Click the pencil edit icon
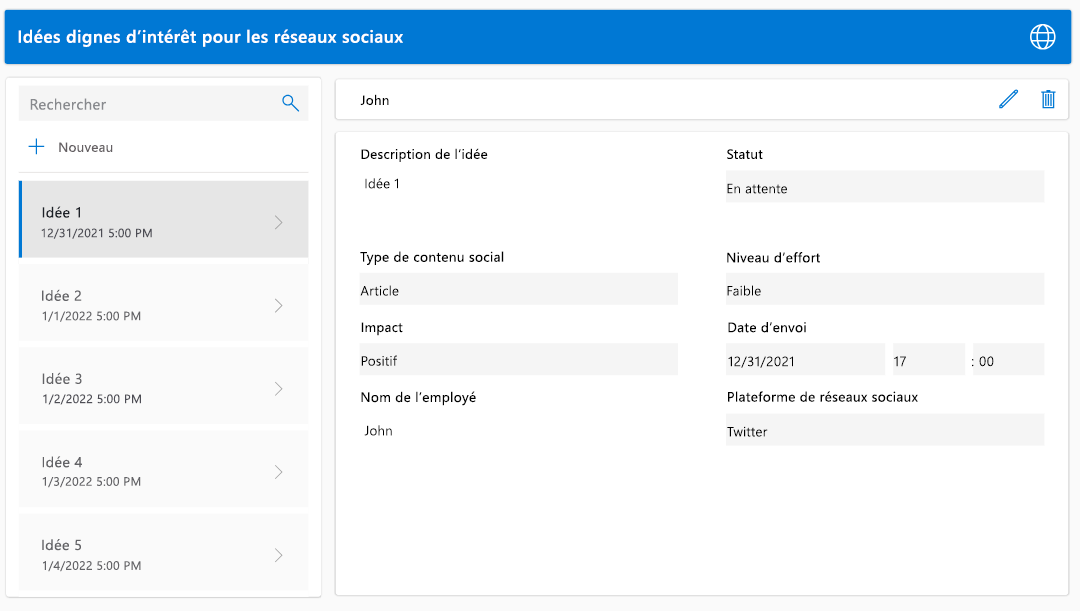Screen dimensions: 1080x611 click(1008, 99)
